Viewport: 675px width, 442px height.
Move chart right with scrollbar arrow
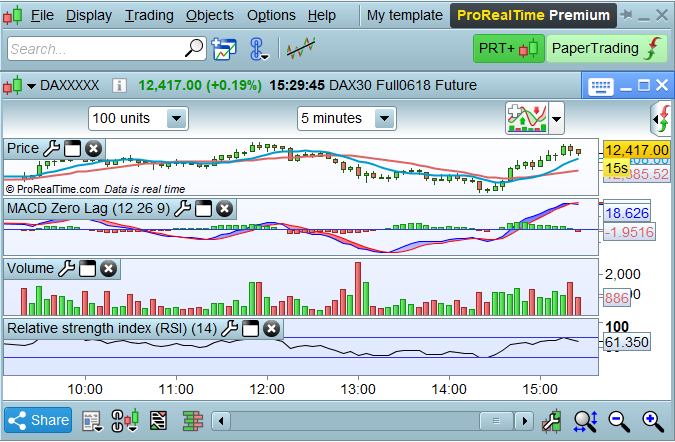[x=524, y=421]
